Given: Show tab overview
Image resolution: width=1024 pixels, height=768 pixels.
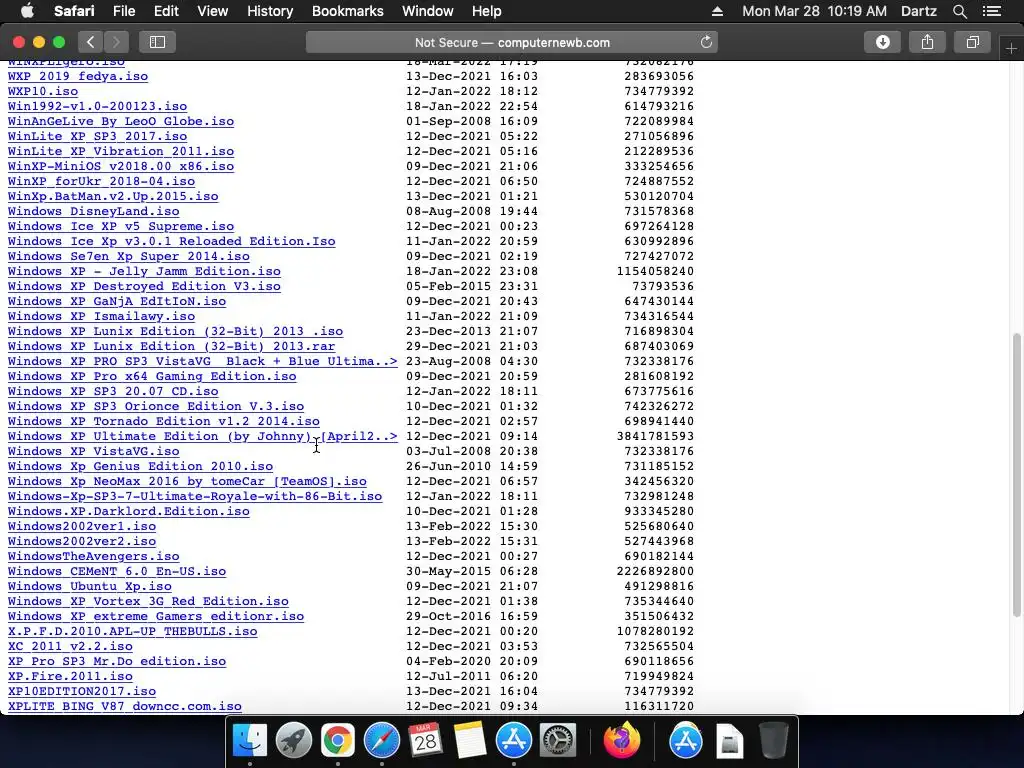Looking at the screenshot, I should click(972, 42).
